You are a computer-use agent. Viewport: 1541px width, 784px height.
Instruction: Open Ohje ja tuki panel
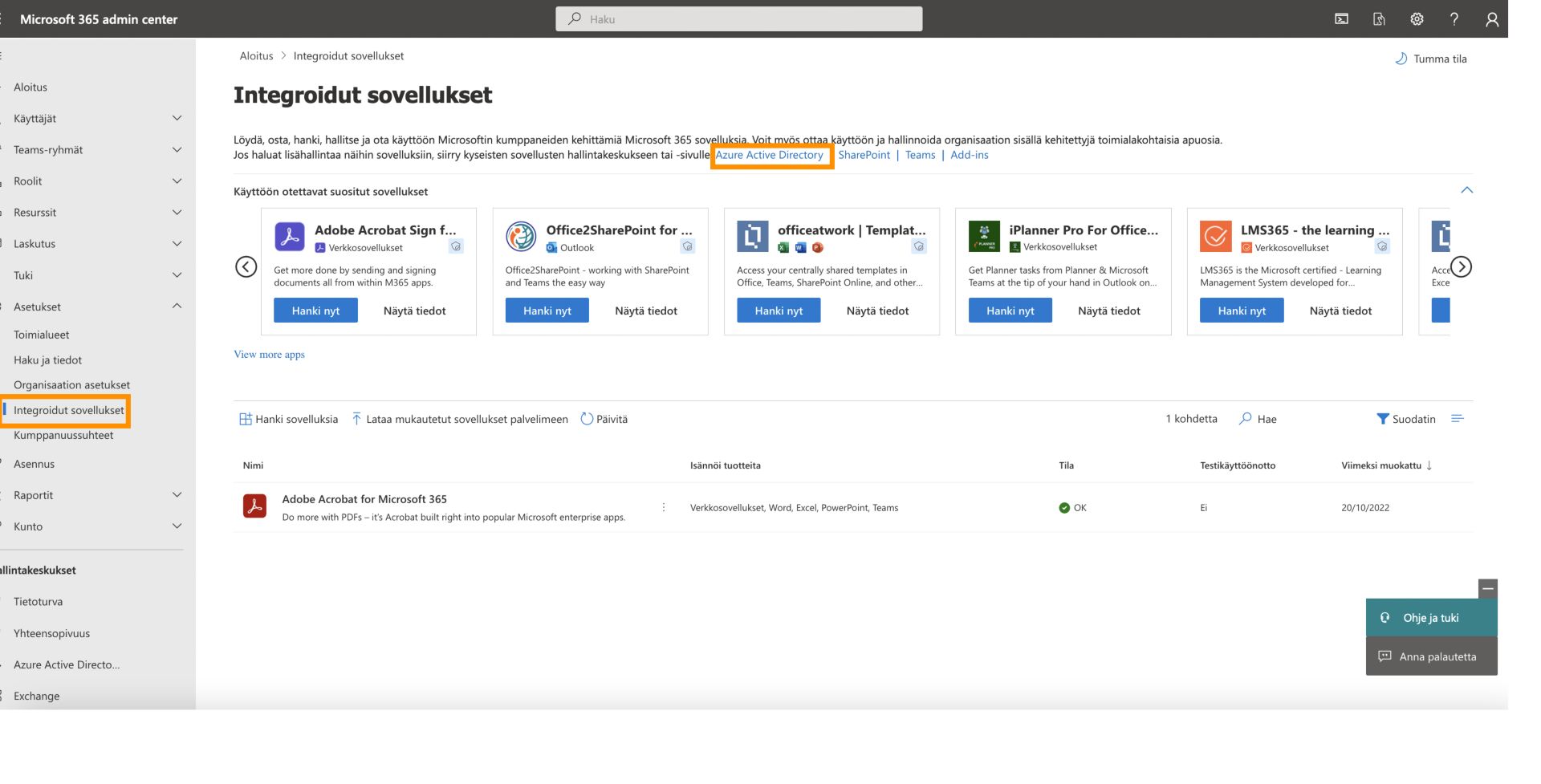point(1431,618)
